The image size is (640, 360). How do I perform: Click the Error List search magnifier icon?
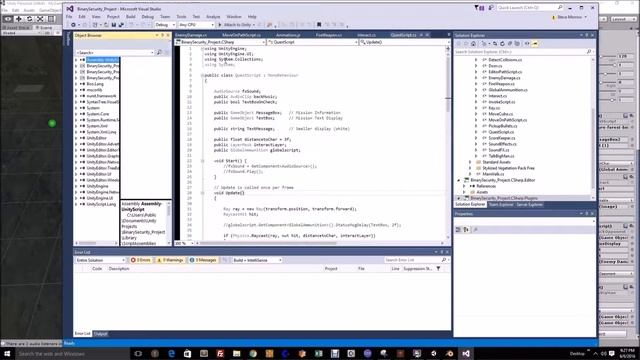(444, 260)
